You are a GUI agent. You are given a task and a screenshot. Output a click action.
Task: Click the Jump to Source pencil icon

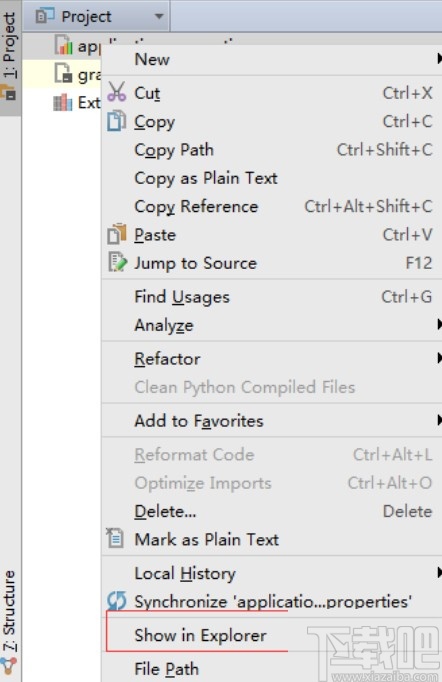[x=117, y=262]
